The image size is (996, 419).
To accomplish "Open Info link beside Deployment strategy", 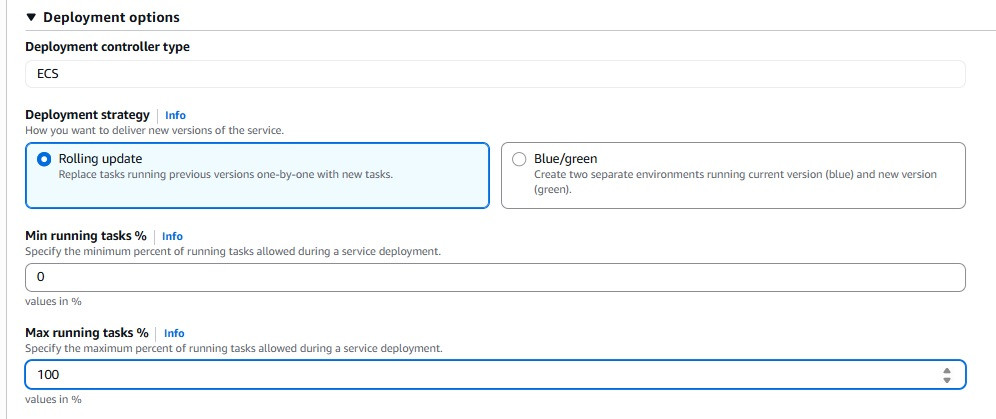I will pos(175,116).
